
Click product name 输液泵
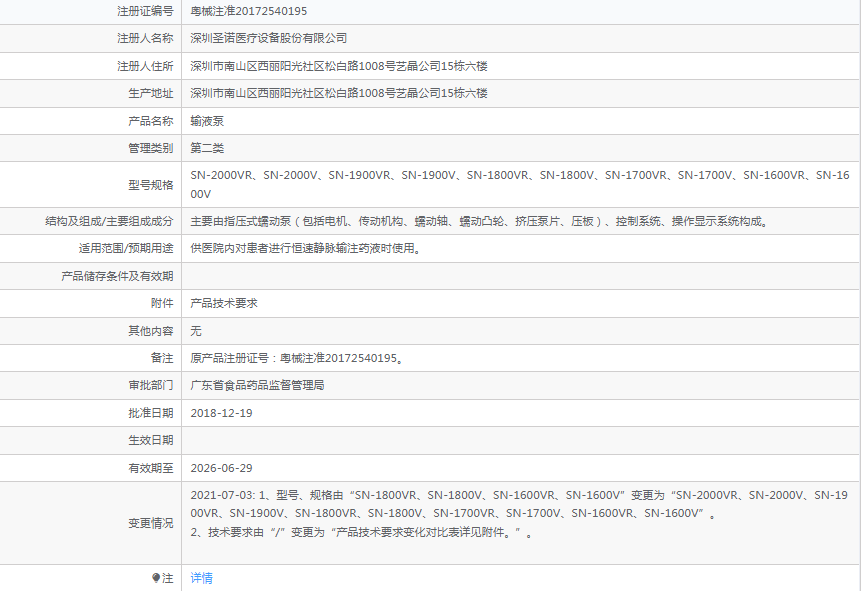pyautogui.click(x=207, y=121)
